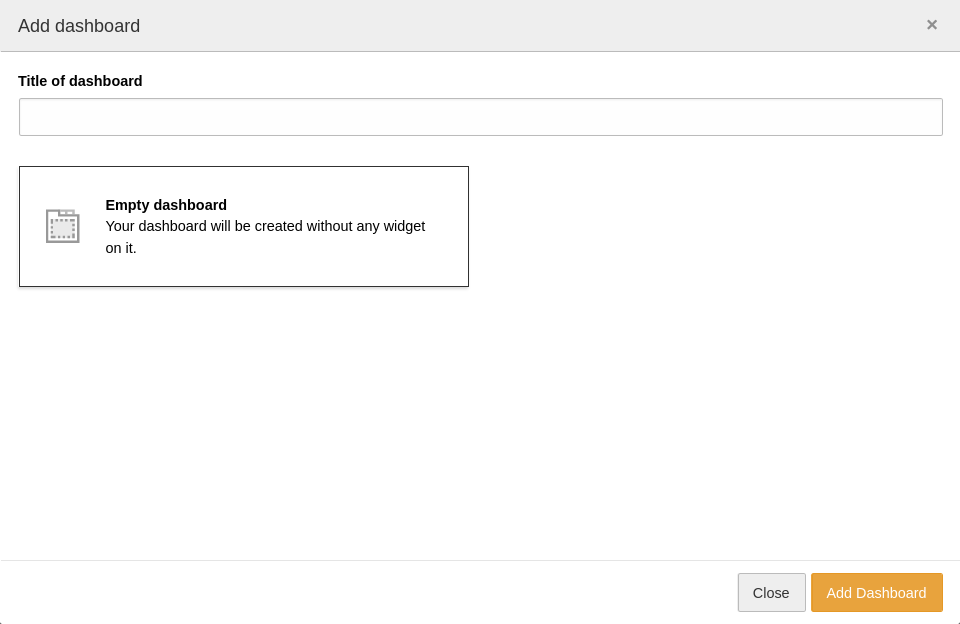
Task: Click the "Add dashboard" modal heading
Action: click(79, 26)
